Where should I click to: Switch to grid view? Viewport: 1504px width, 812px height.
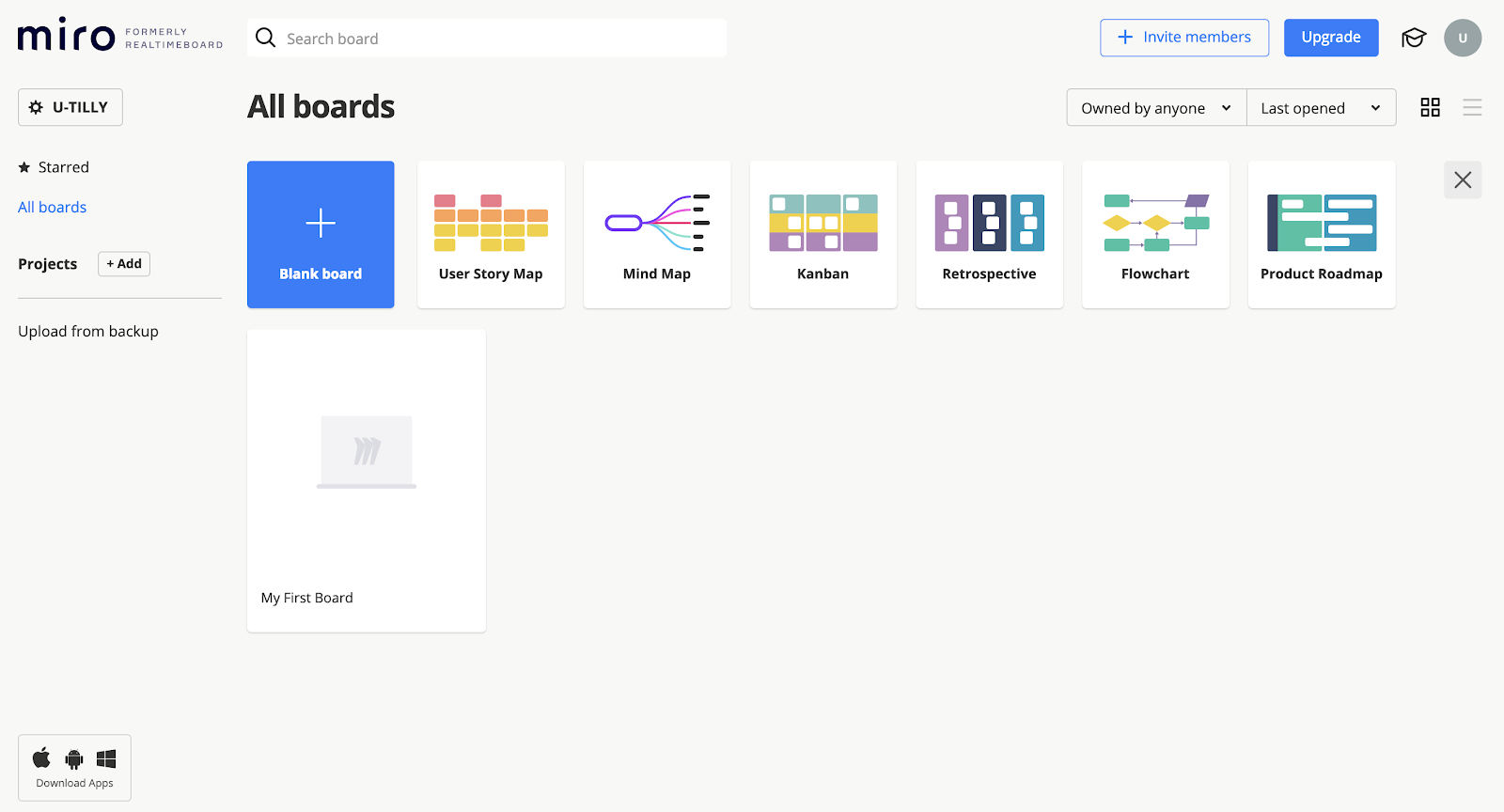(1430, 107)
